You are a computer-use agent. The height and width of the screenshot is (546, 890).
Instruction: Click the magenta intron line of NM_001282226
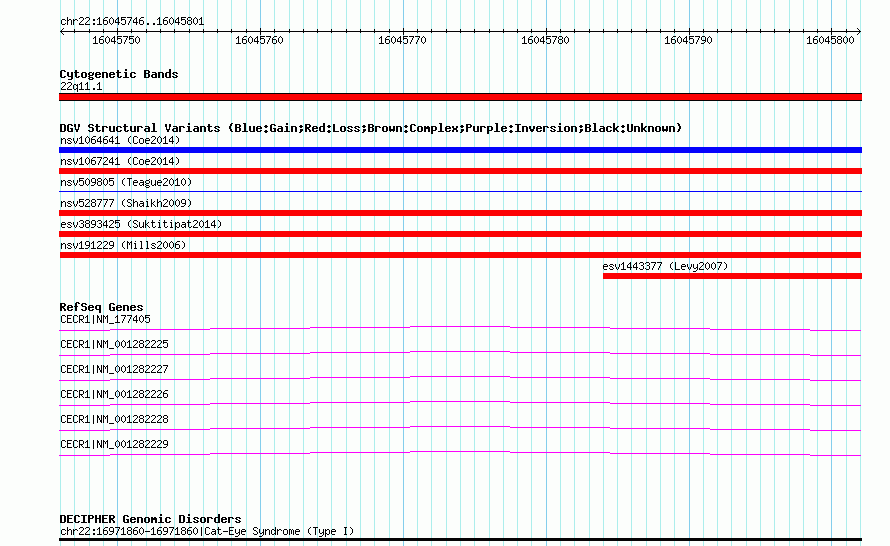[460, 403]
